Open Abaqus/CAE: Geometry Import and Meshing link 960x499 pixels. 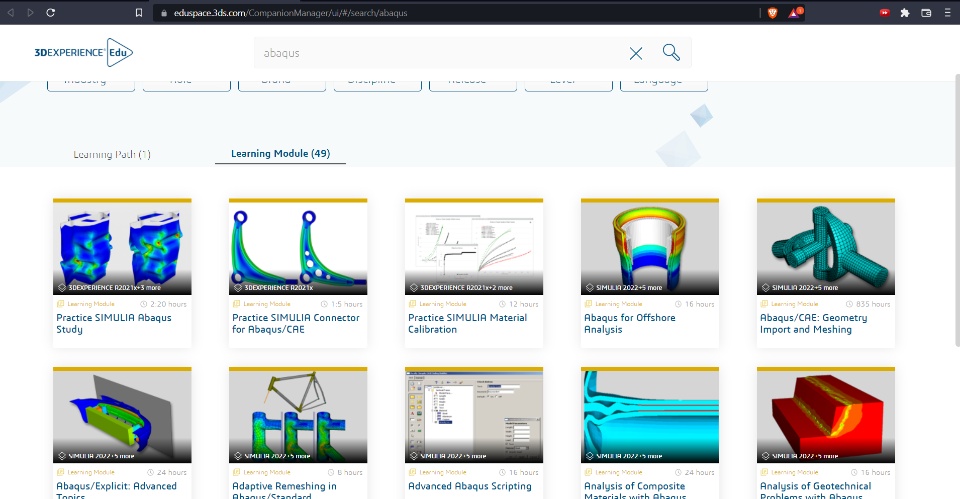point(813,323)
